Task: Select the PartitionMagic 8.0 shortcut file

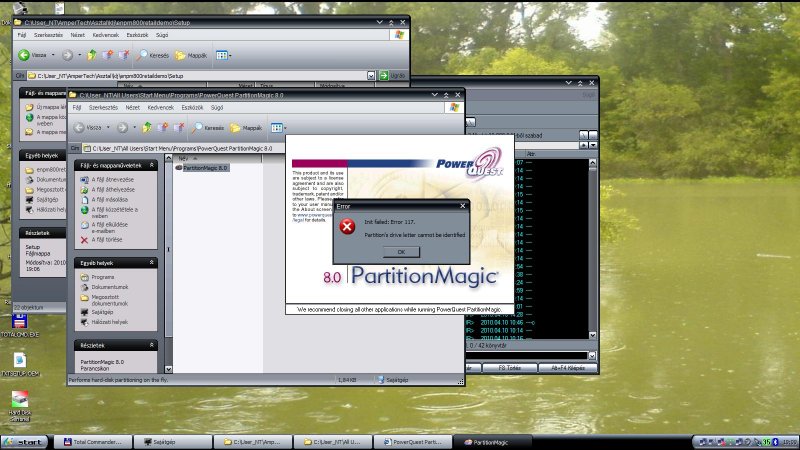Action: click(202, 168)
